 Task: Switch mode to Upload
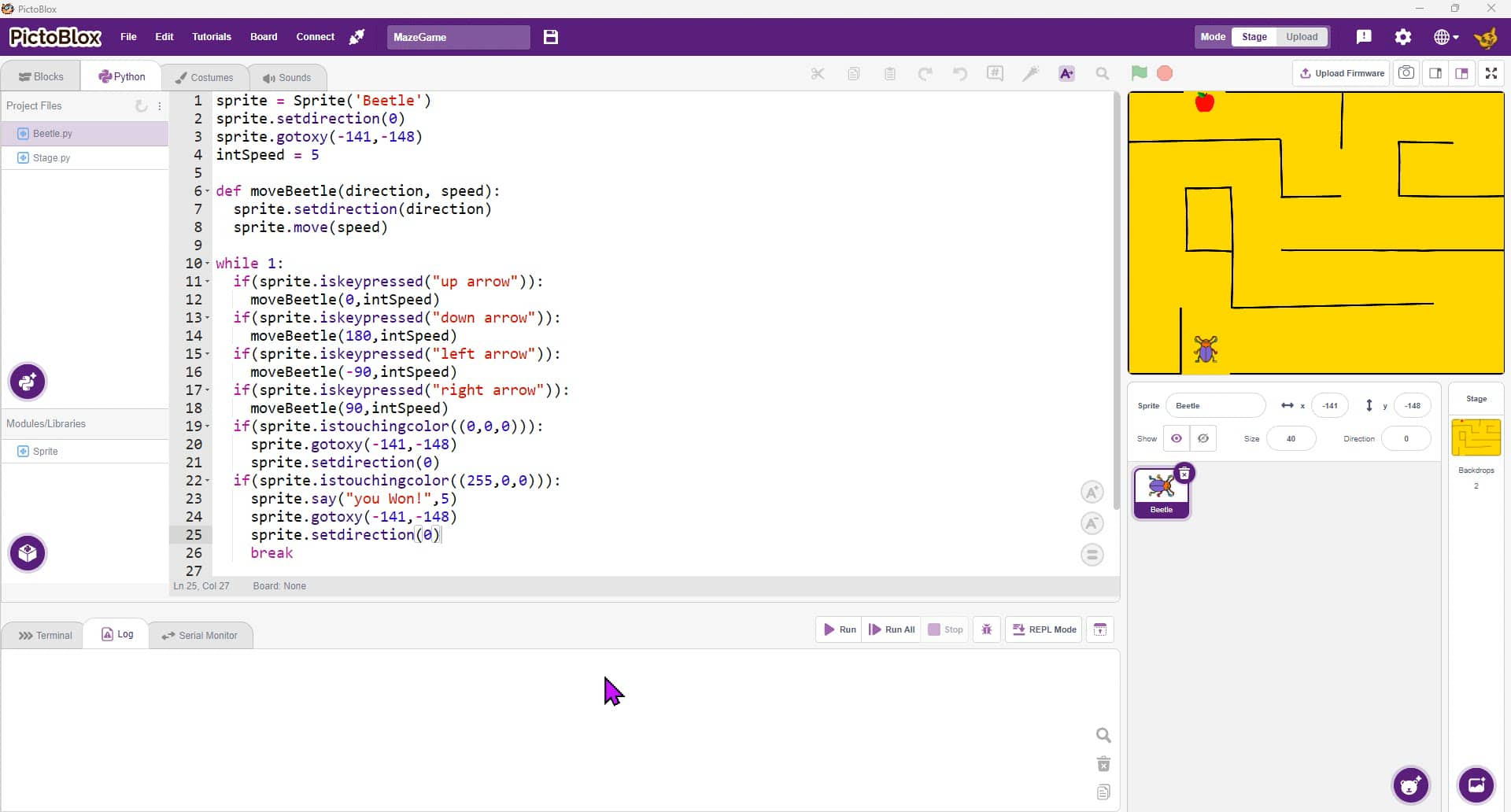[x=1301, y=37]
